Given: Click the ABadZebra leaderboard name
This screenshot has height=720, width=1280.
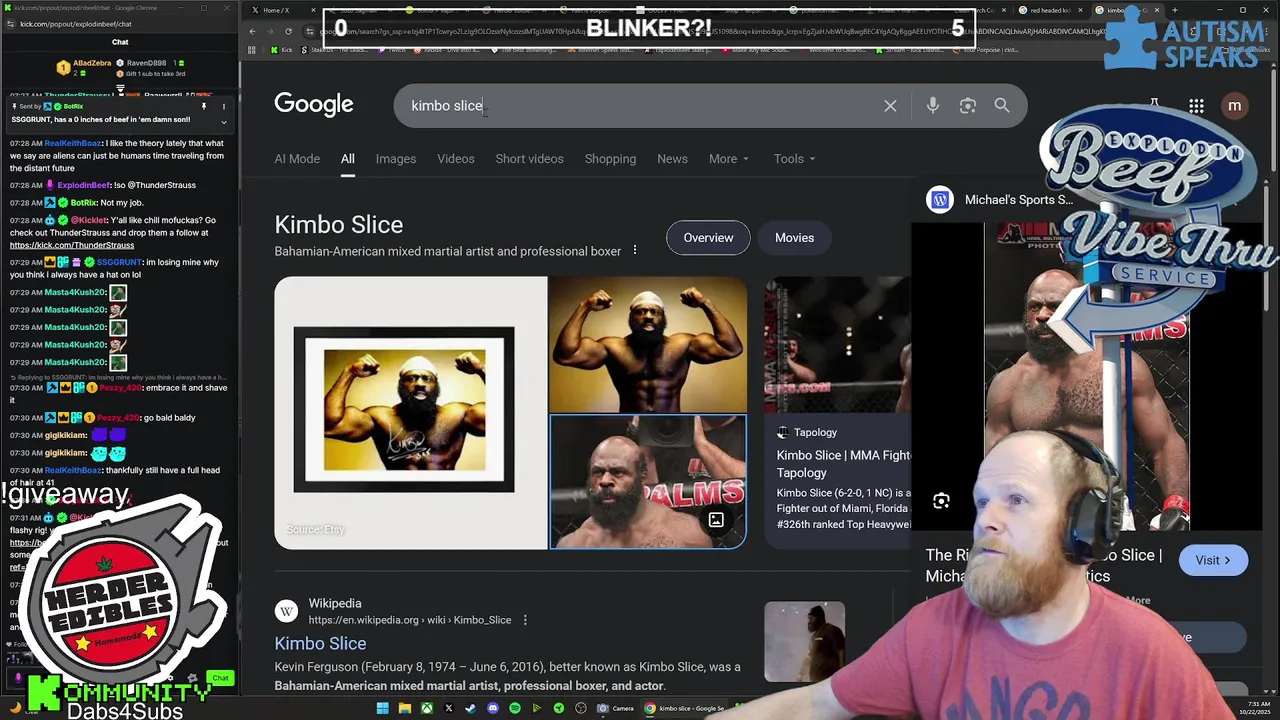Looking at the screenshot, I should 92,63.
